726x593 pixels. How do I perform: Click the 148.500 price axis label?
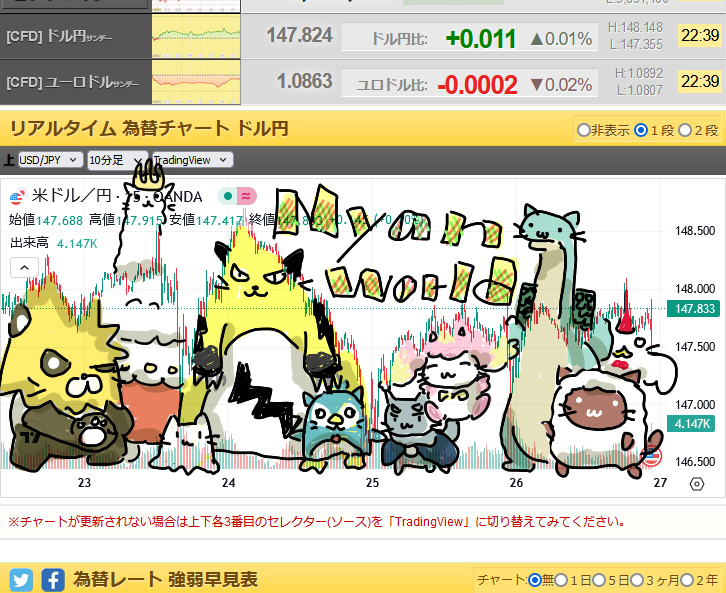695,231
